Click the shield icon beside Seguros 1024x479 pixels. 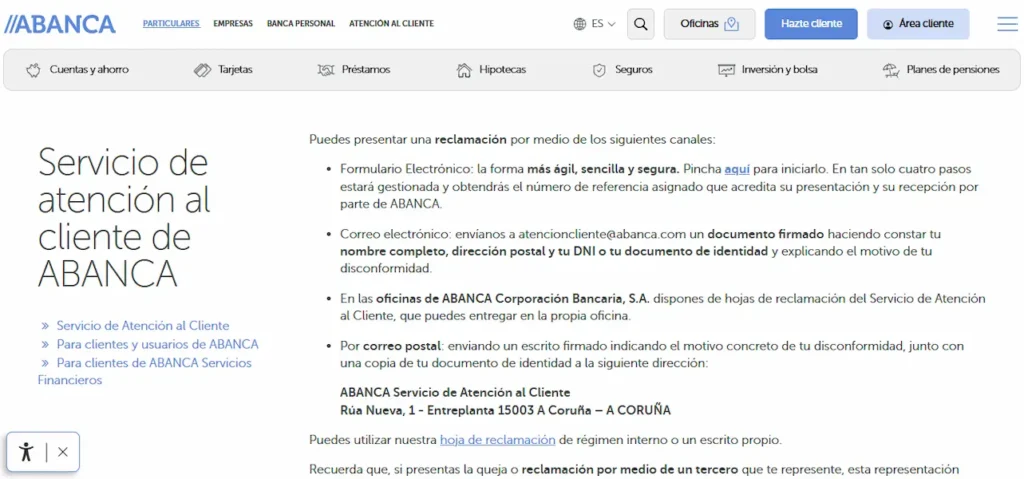(600, 70)
